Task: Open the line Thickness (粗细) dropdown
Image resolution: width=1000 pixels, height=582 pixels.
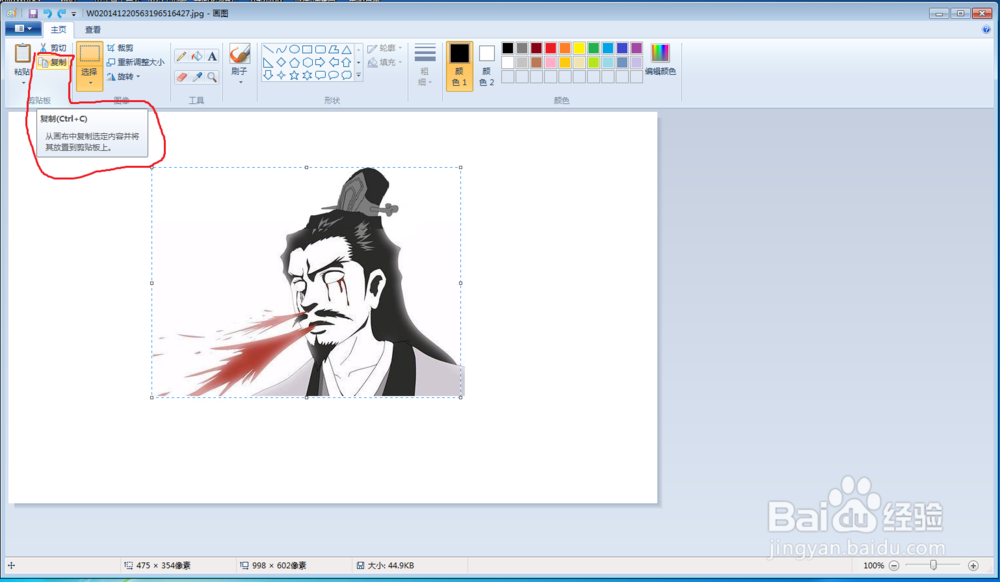Action: (425, 65)
